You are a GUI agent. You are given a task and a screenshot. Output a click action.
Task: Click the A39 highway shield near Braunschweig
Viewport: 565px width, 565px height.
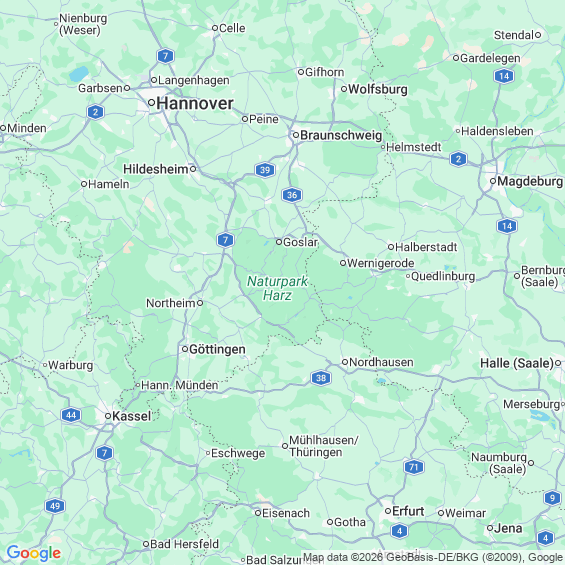pyautogui.click(x=265, y=170)
